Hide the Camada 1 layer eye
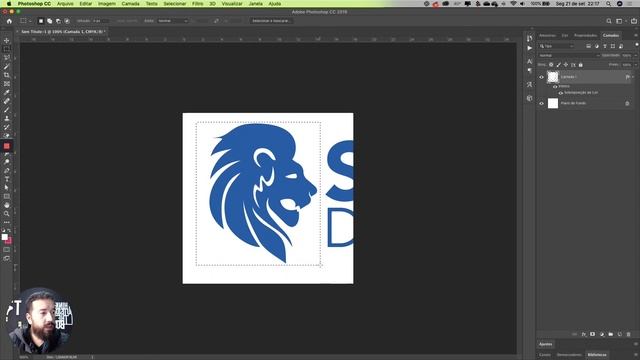 pyautogui.click(x=542, y=77)
